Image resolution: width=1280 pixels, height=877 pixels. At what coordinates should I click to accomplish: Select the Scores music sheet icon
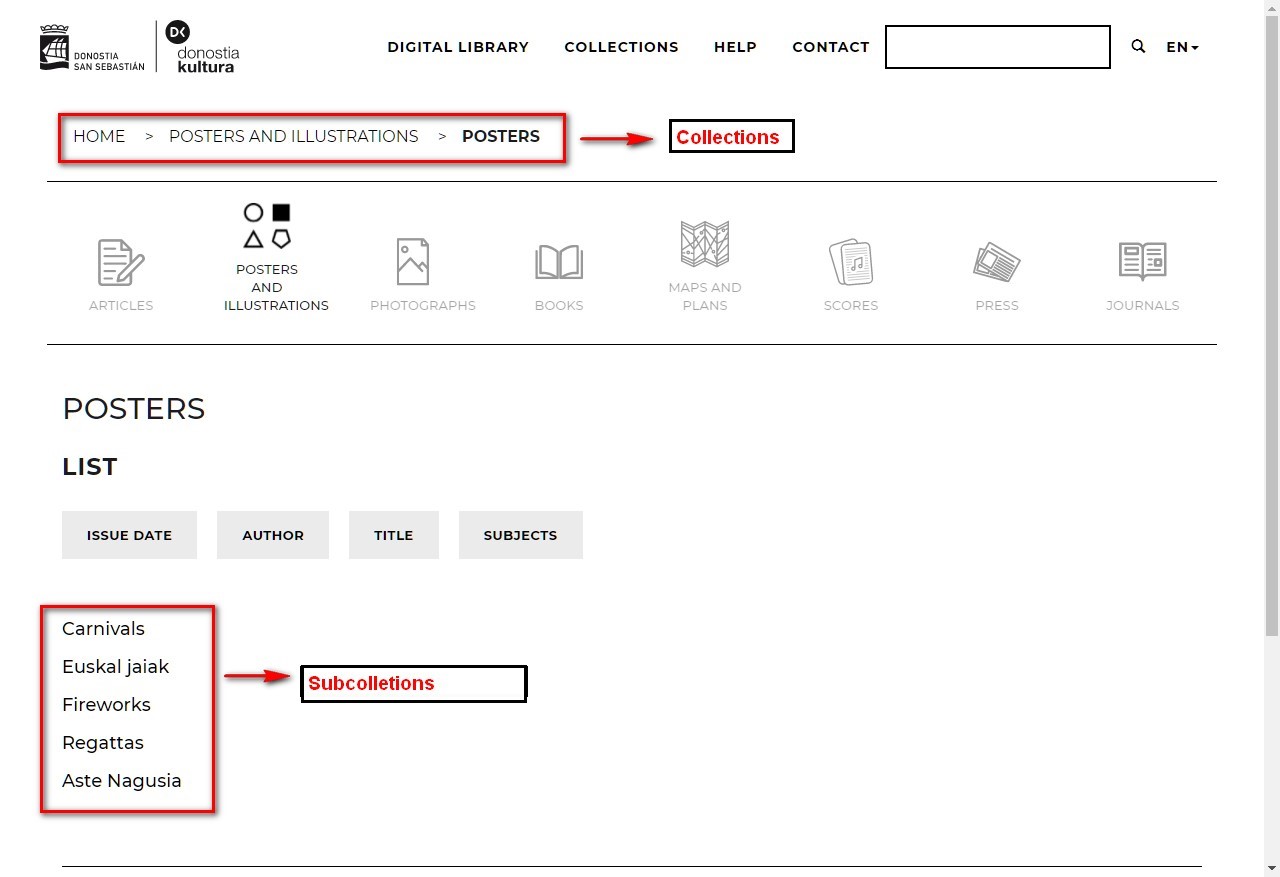point(850,263)
